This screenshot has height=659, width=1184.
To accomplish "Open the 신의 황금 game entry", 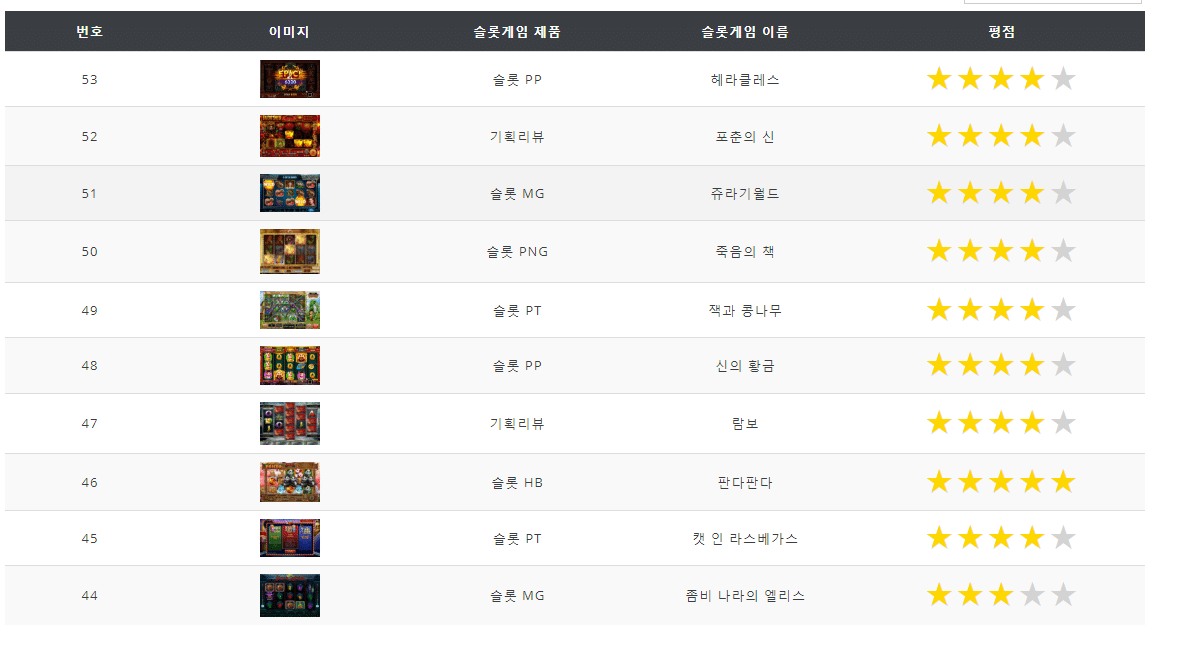I will pyautogui.click(x=745, y=366).
